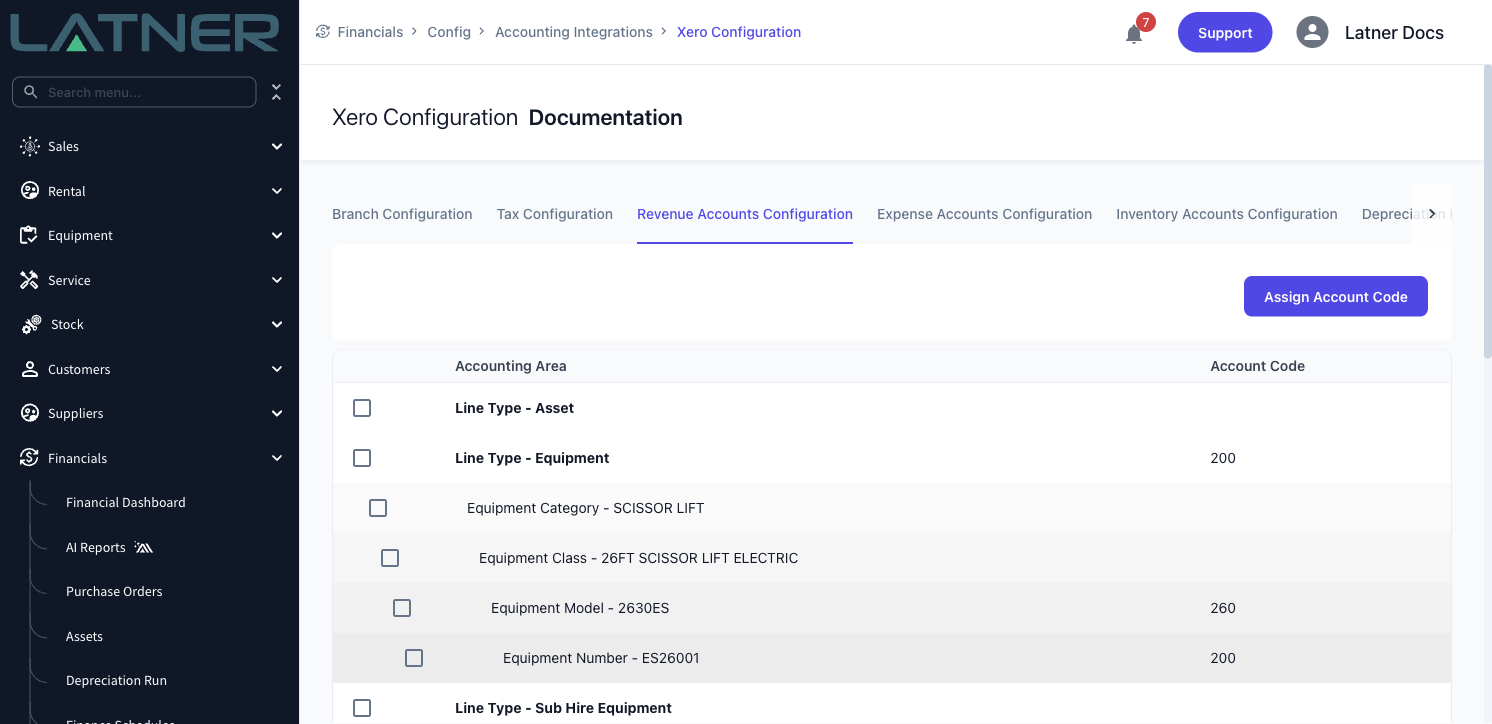Show more tabs with the right arrow

(1432, 214)
